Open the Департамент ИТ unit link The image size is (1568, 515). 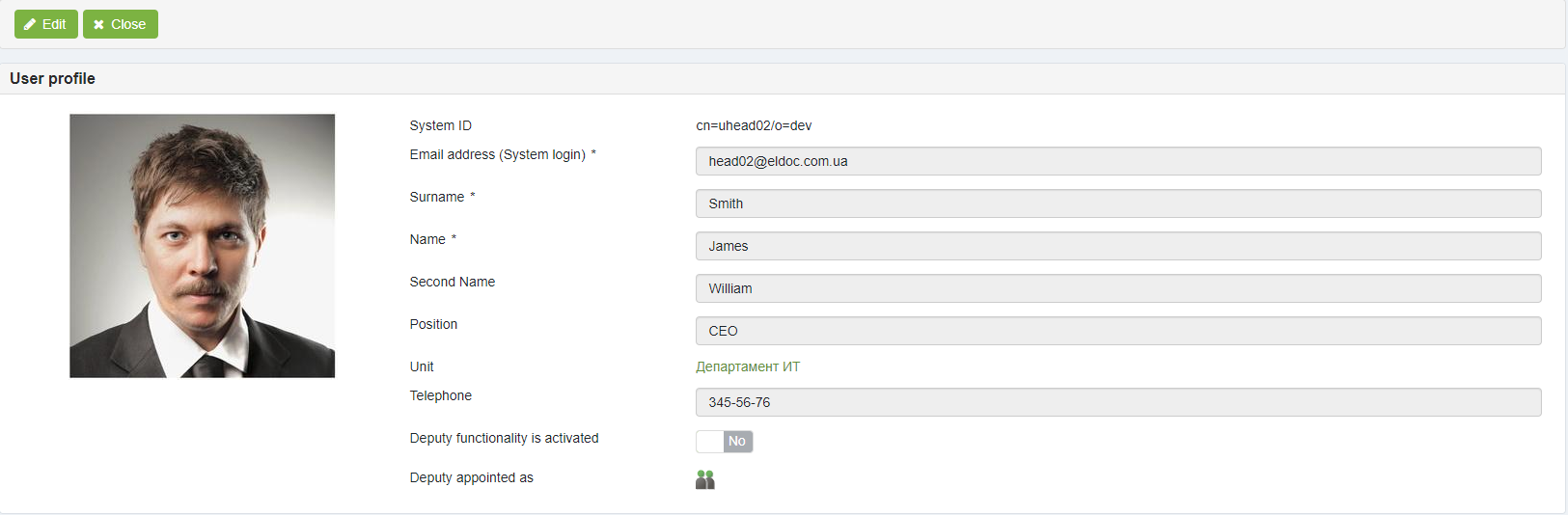click(748, 366)
